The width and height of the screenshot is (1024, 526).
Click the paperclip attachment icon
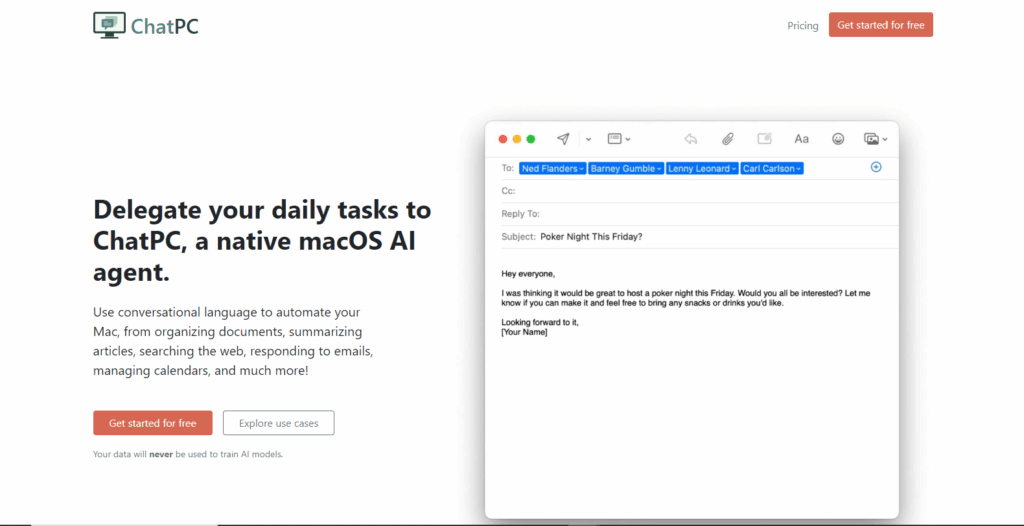[x=728, y=139]
